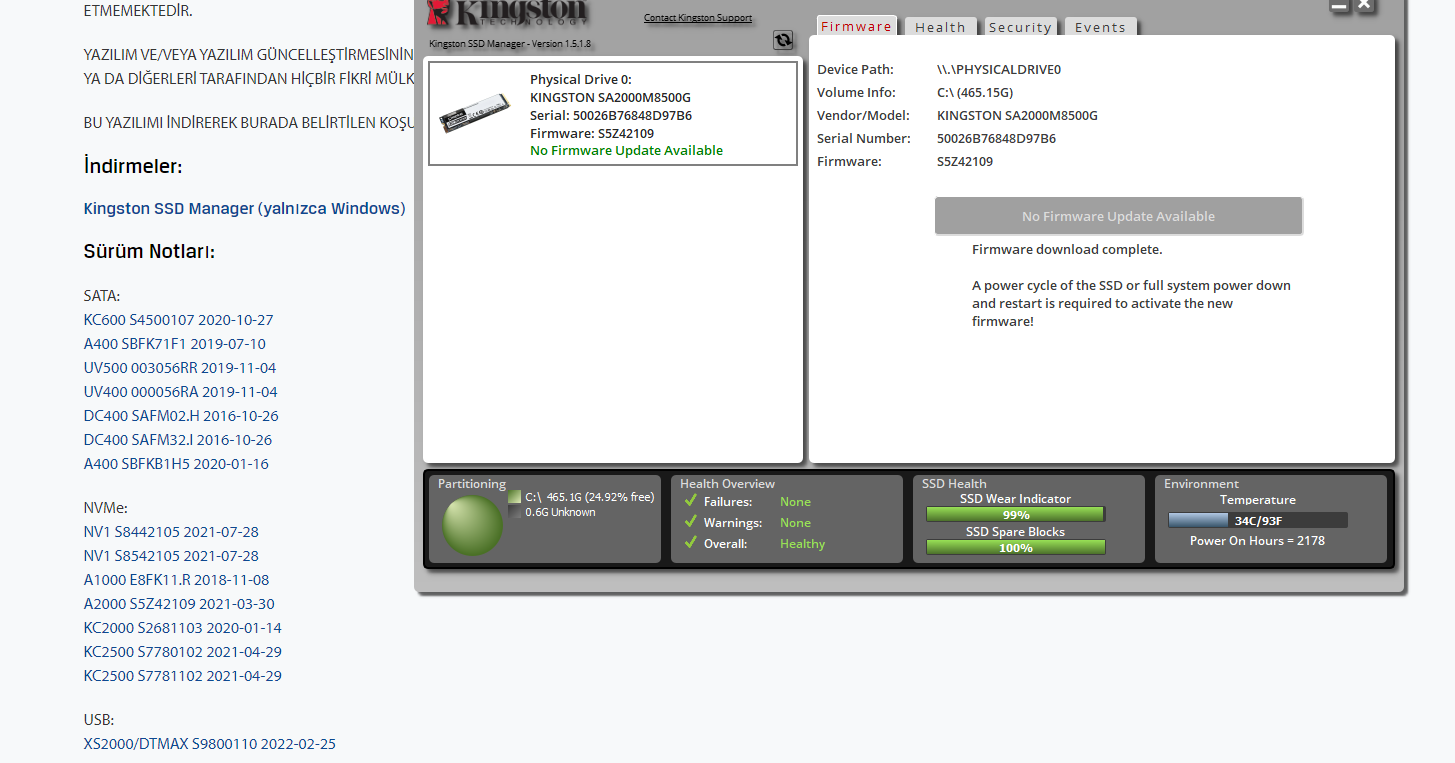
Task: Click the "C:\ (465.15G)" volume info value
Action: pos(975,92)
